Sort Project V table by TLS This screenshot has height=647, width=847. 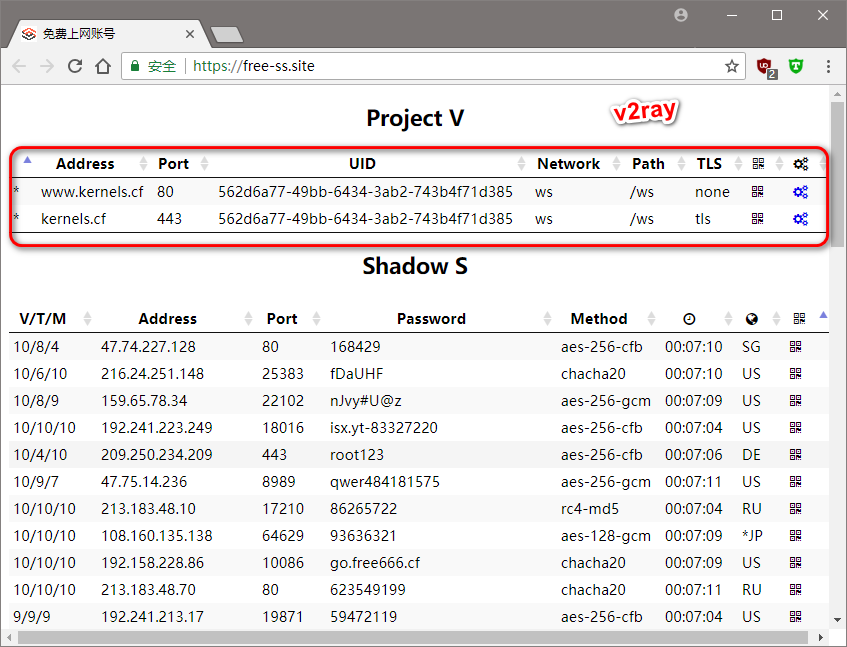click(x=709, y=164)
